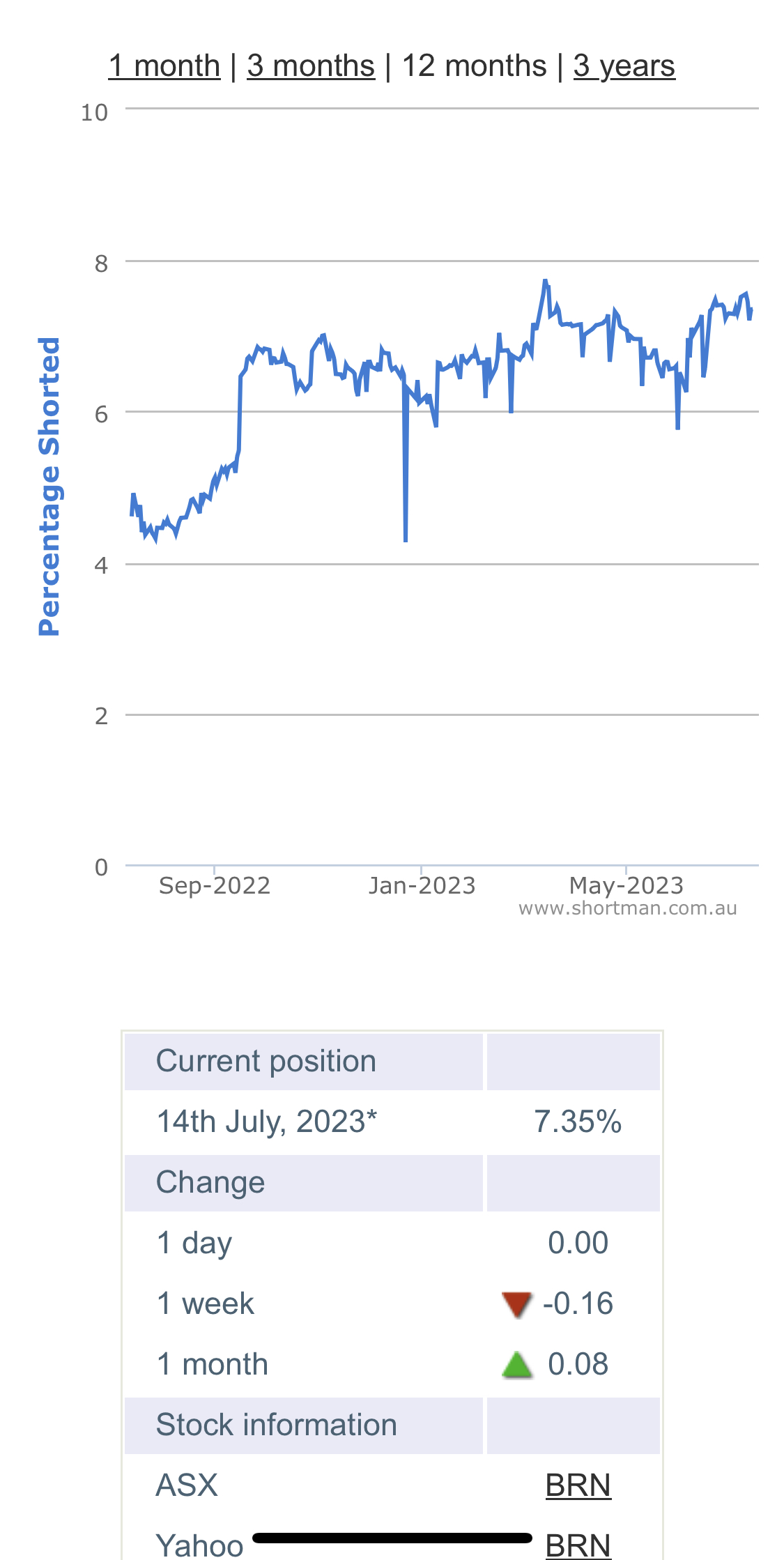Click the green up arrow for 1 month change
Screen dimensions: 784x1560
pos(517,1365)
